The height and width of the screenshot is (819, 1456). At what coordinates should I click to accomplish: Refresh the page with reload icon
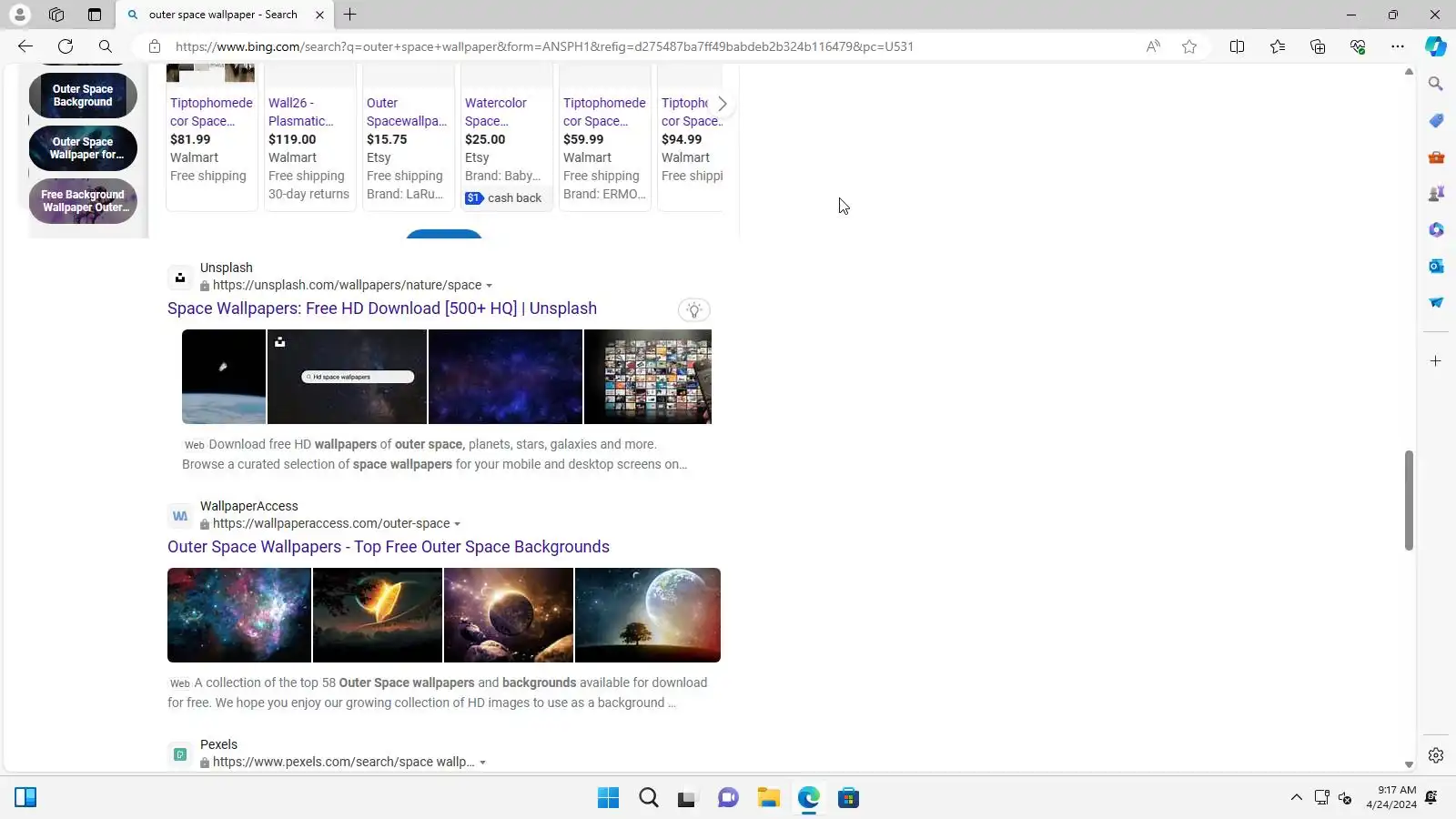(66, 46)
